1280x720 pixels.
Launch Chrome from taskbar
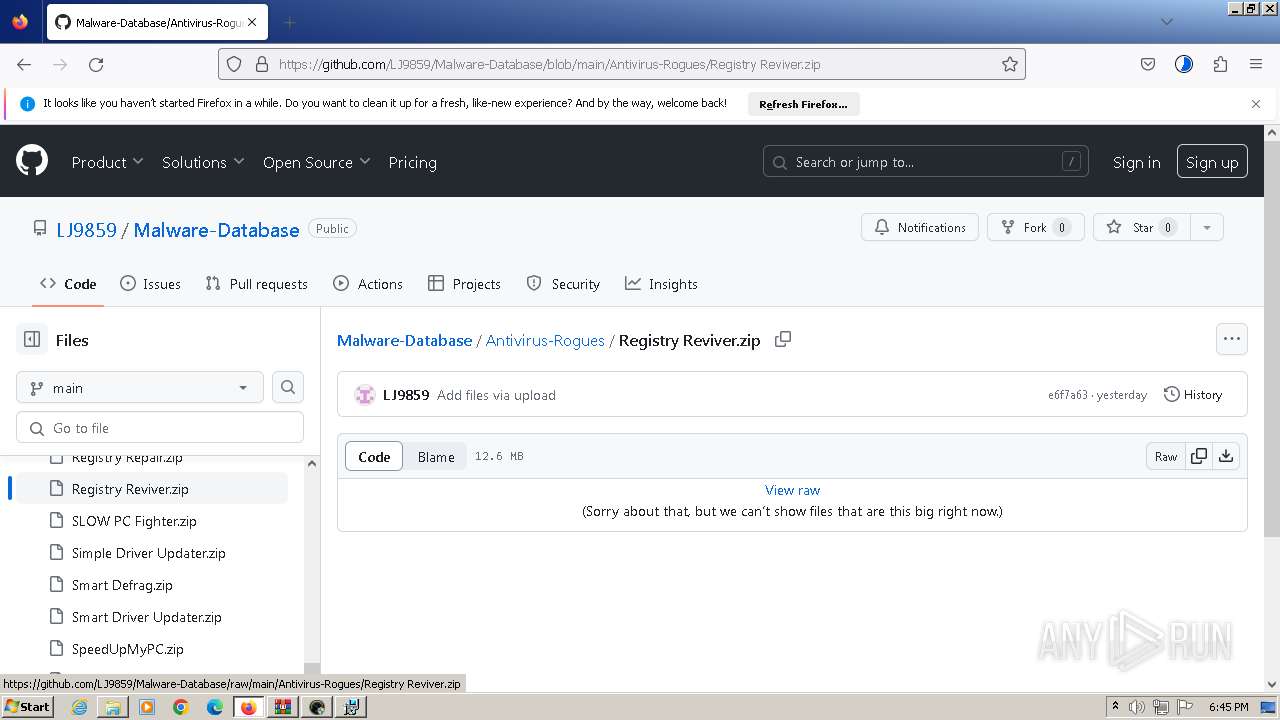[181, 707]
